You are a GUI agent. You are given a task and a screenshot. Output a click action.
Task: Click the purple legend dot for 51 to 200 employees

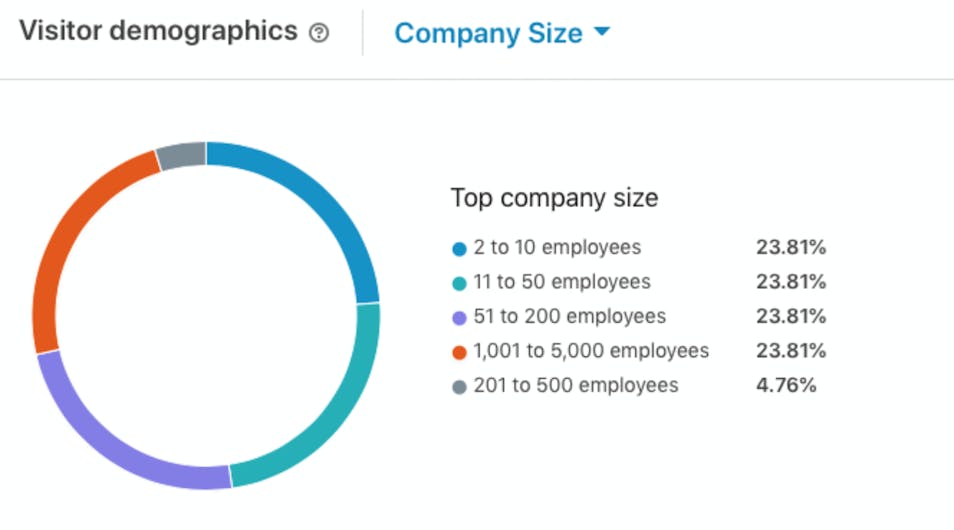click(x=460, y=318)
